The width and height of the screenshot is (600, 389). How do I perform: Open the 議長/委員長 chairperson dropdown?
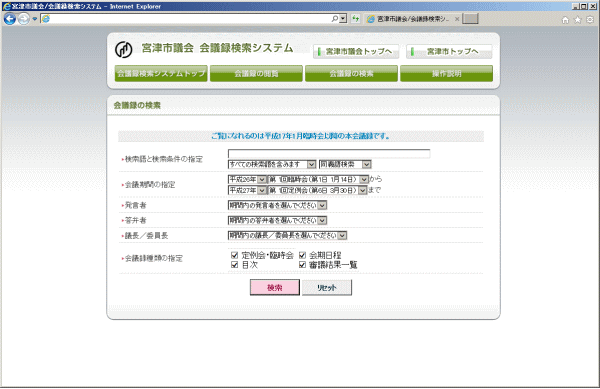coord(287,236)
